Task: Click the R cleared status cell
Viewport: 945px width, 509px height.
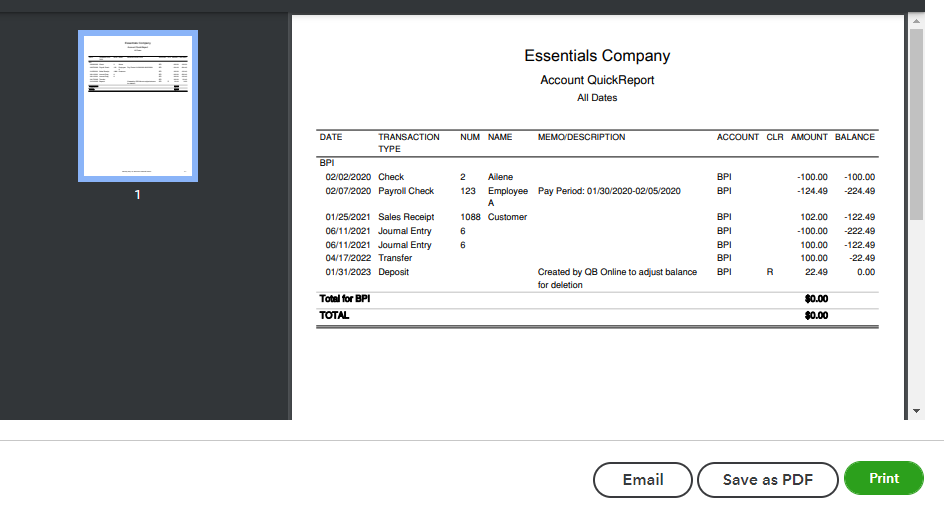Action: (770, 272)
